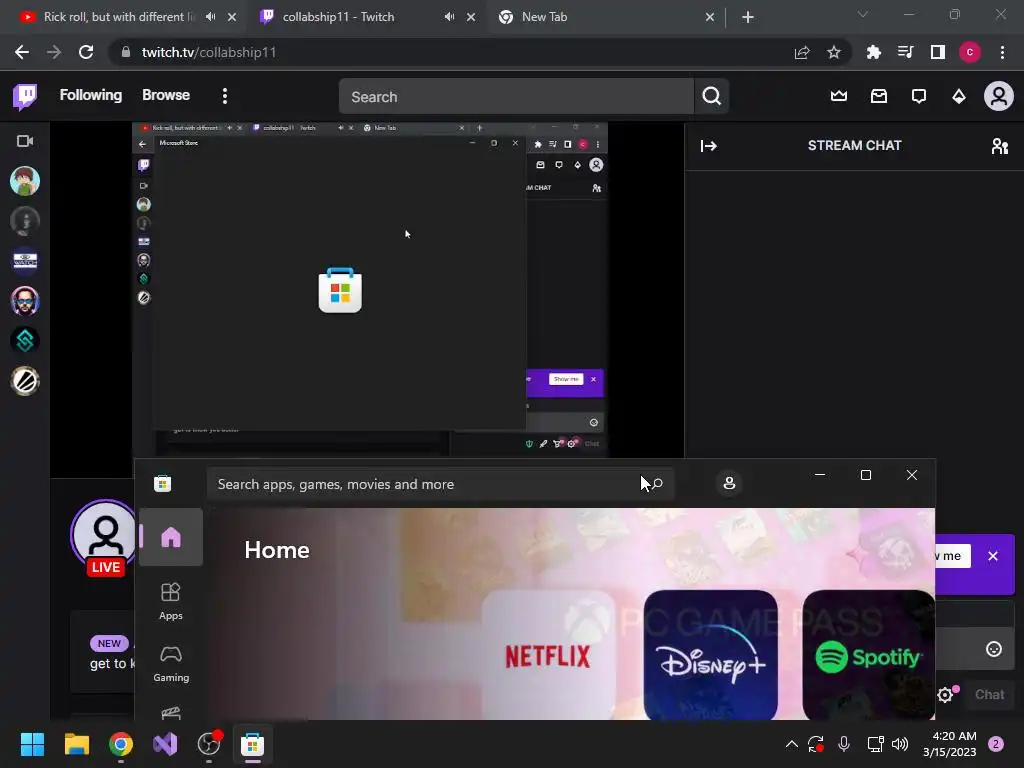The height and width of the screenshot is (768, 1024).
Task: Open the notification center badge
Action: (996, 744)
